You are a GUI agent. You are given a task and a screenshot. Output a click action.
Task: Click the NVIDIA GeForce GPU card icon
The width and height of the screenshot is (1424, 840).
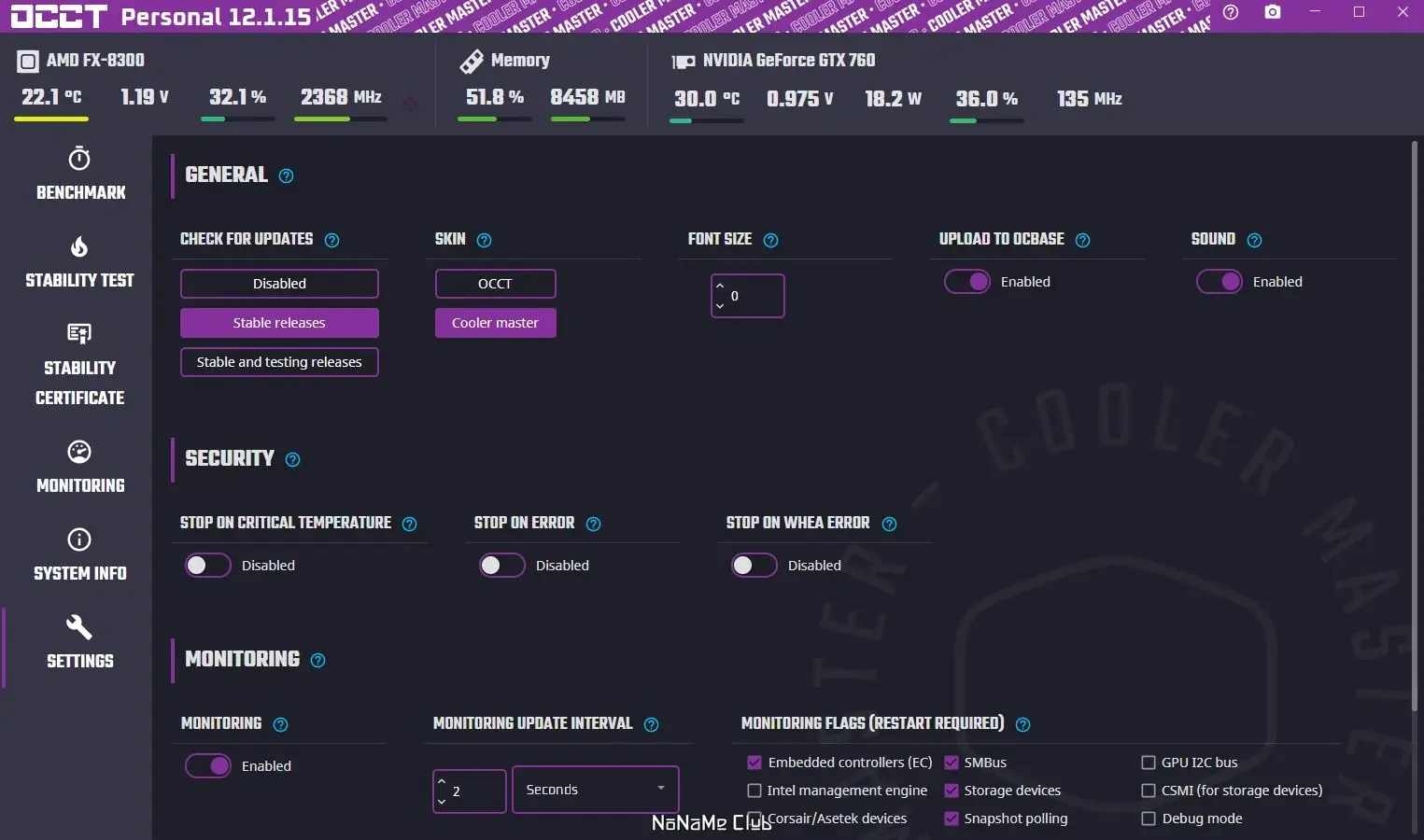click(684, 62)
